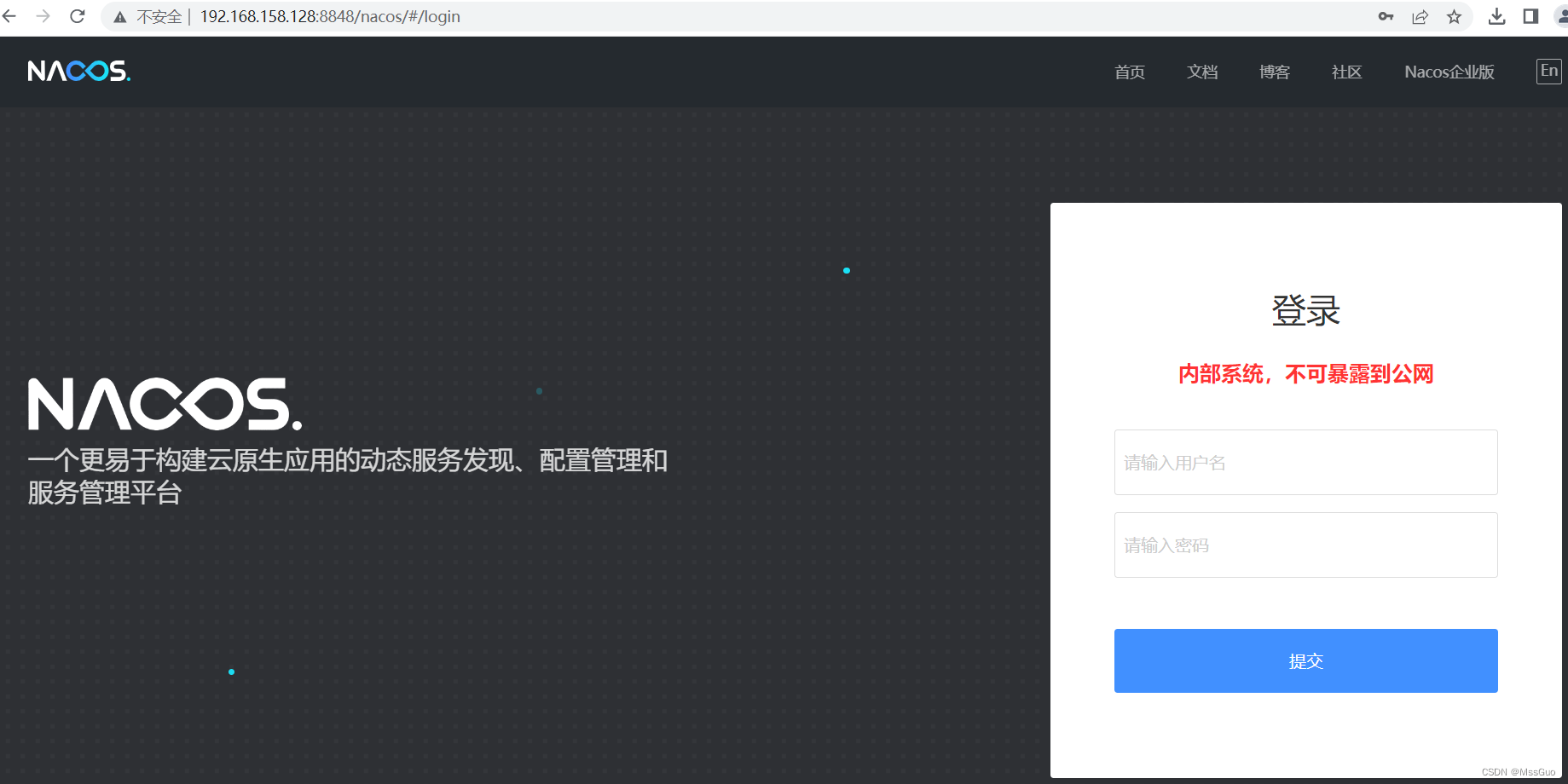Open the Nacos企业版 navigation item

pos(1449,72)
